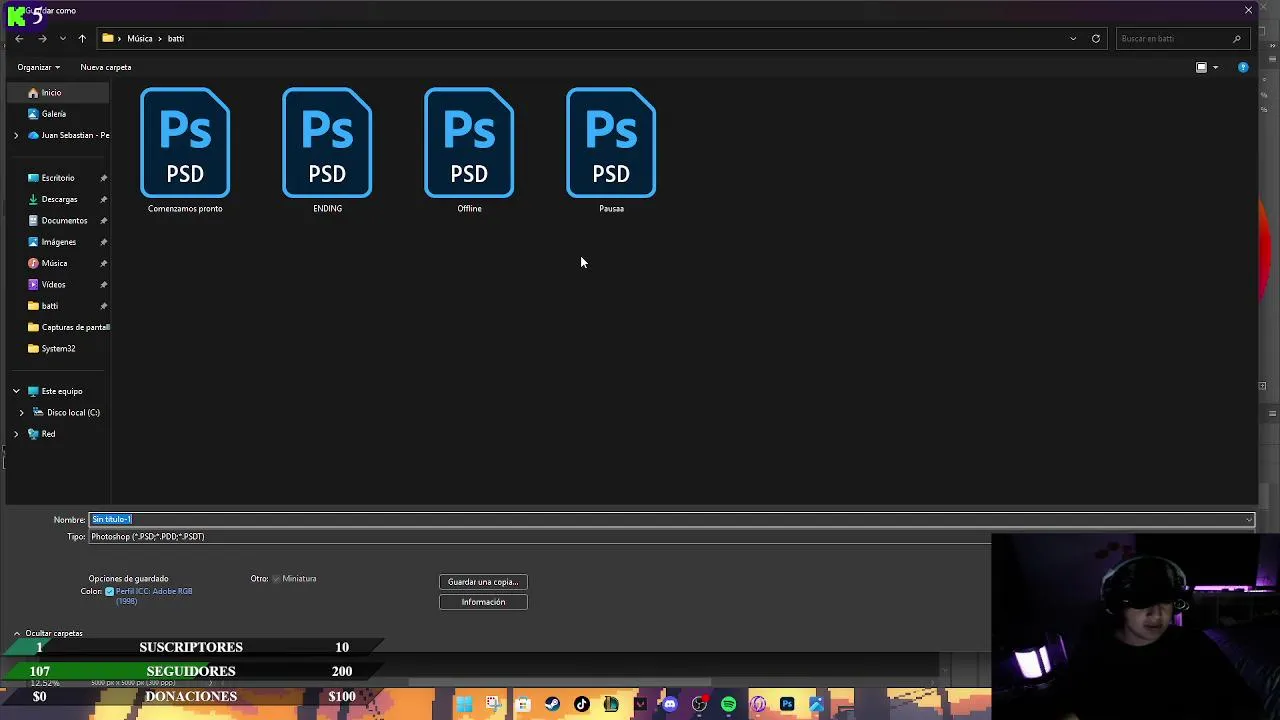The height and width of the screenshot is (720, 1280).
Task: Expand Juan Sebastian OneDrive tree node
Action: pyautogui.click(x=15, y=135)
